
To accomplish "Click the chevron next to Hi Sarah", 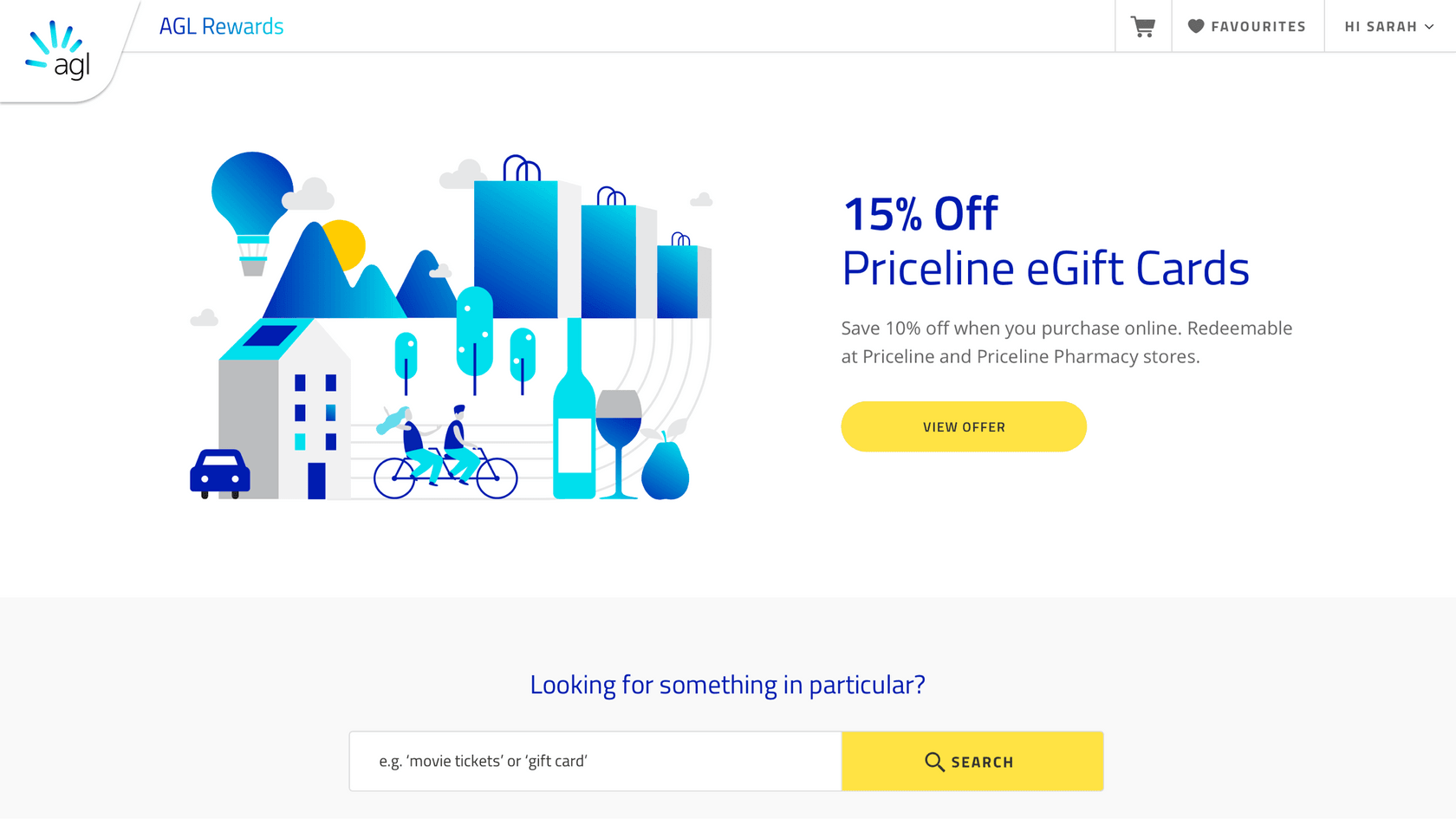I will click(1429, 27).
